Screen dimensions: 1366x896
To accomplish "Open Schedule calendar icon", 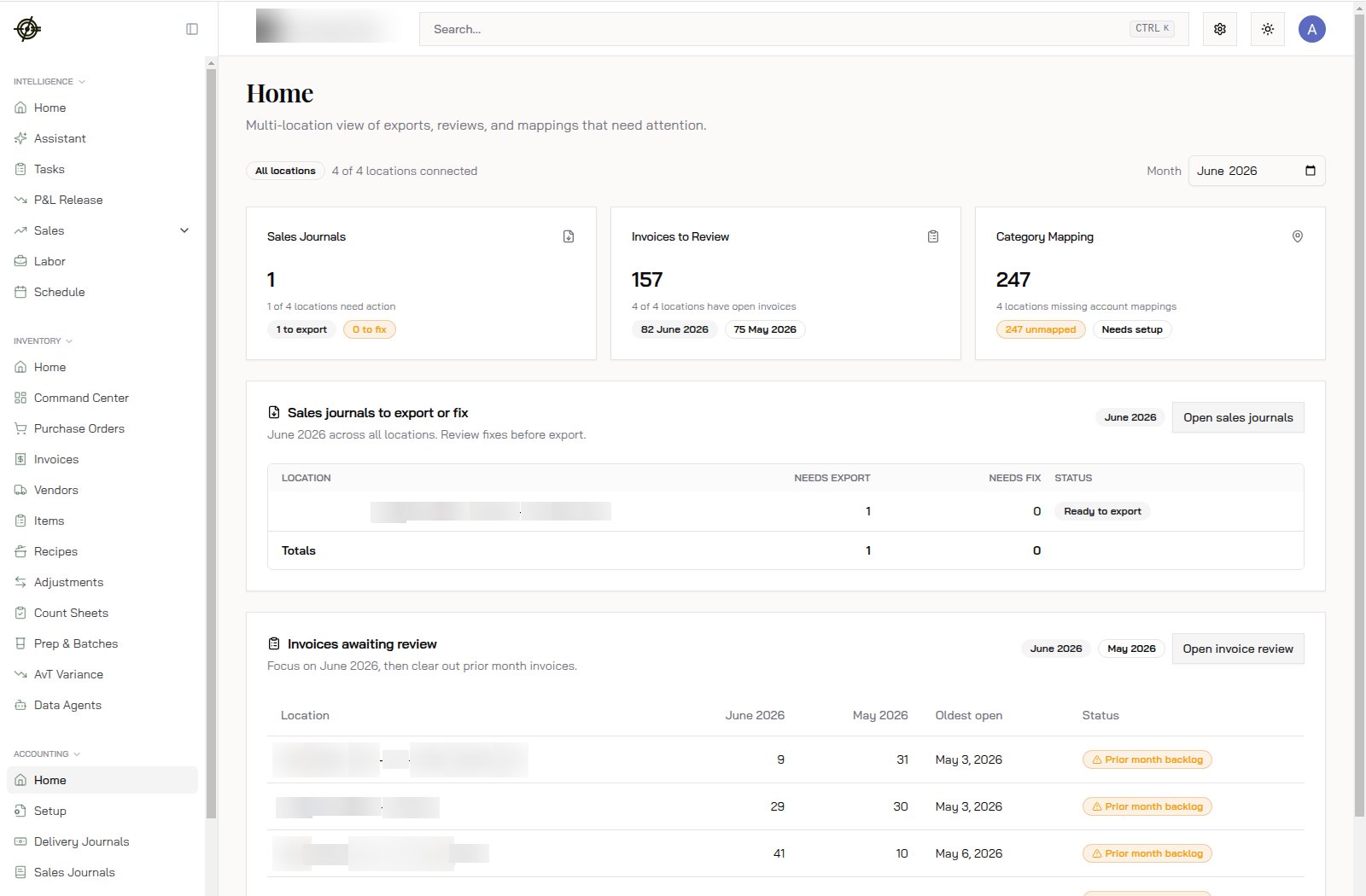I will coord(20,292).
